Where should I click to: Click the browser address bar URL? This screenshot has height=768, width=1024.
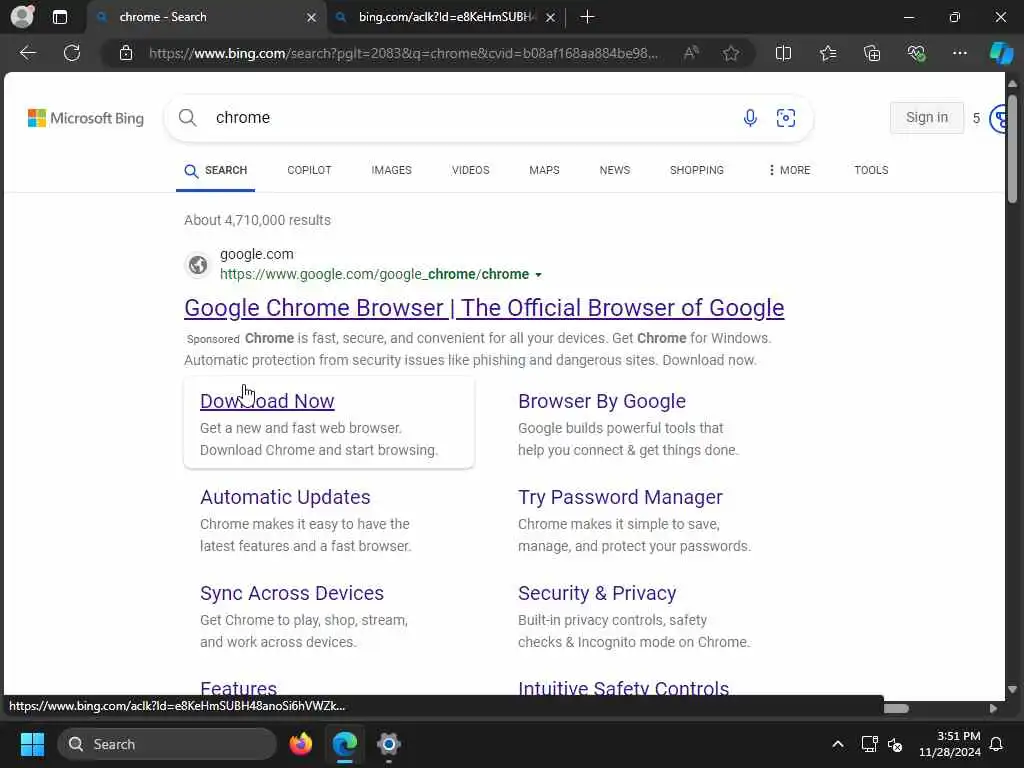[x=403, y=53]
